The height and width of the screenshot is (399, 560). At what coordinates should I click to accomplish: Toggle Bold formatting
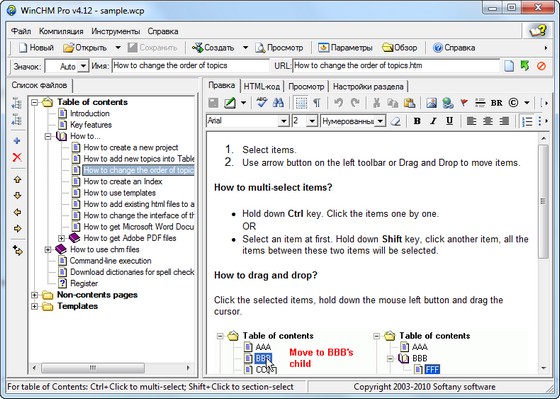tap(417, 121)
